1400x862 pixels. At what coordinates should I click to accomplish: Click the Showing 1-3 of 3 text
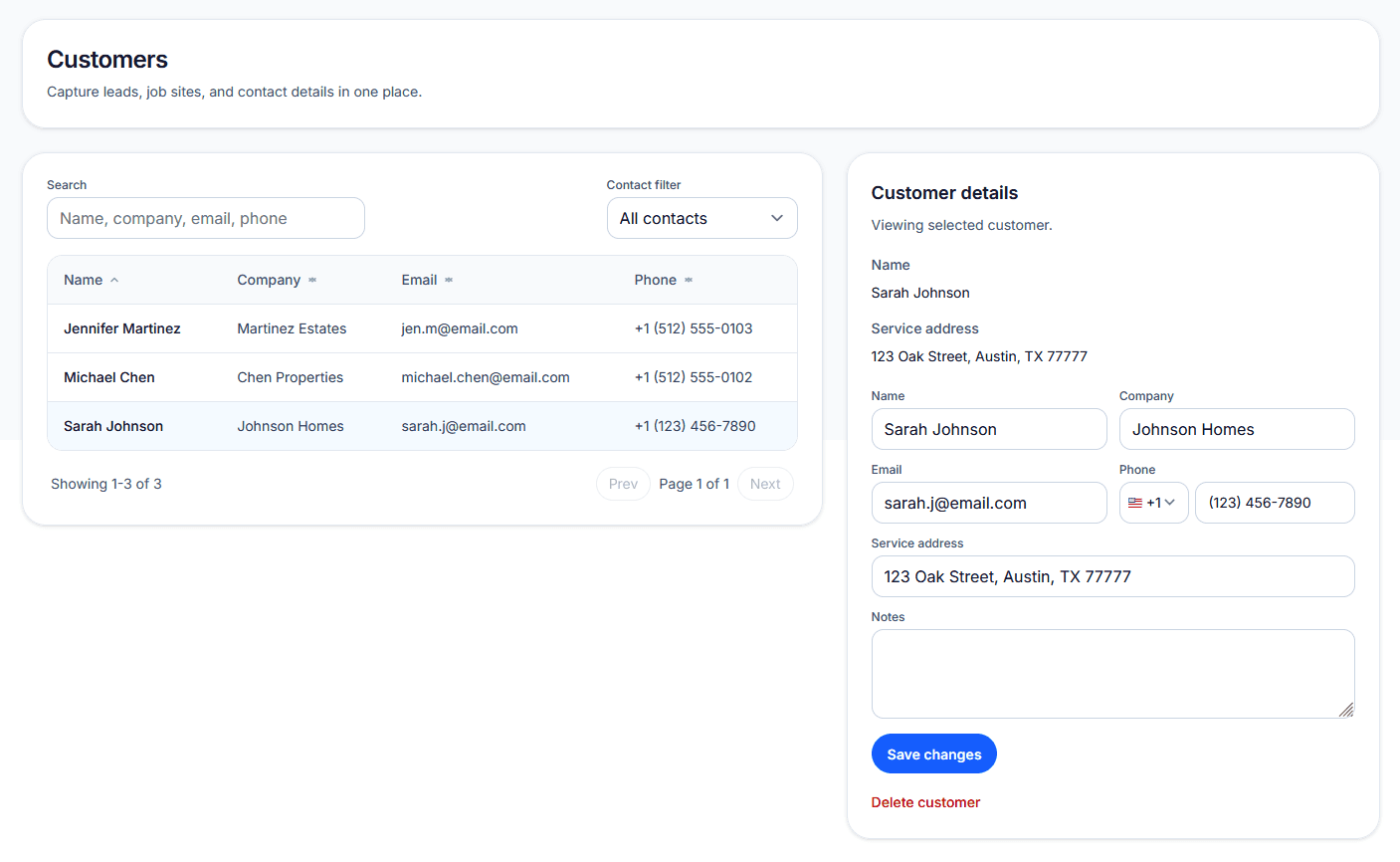tap(106, 484)
